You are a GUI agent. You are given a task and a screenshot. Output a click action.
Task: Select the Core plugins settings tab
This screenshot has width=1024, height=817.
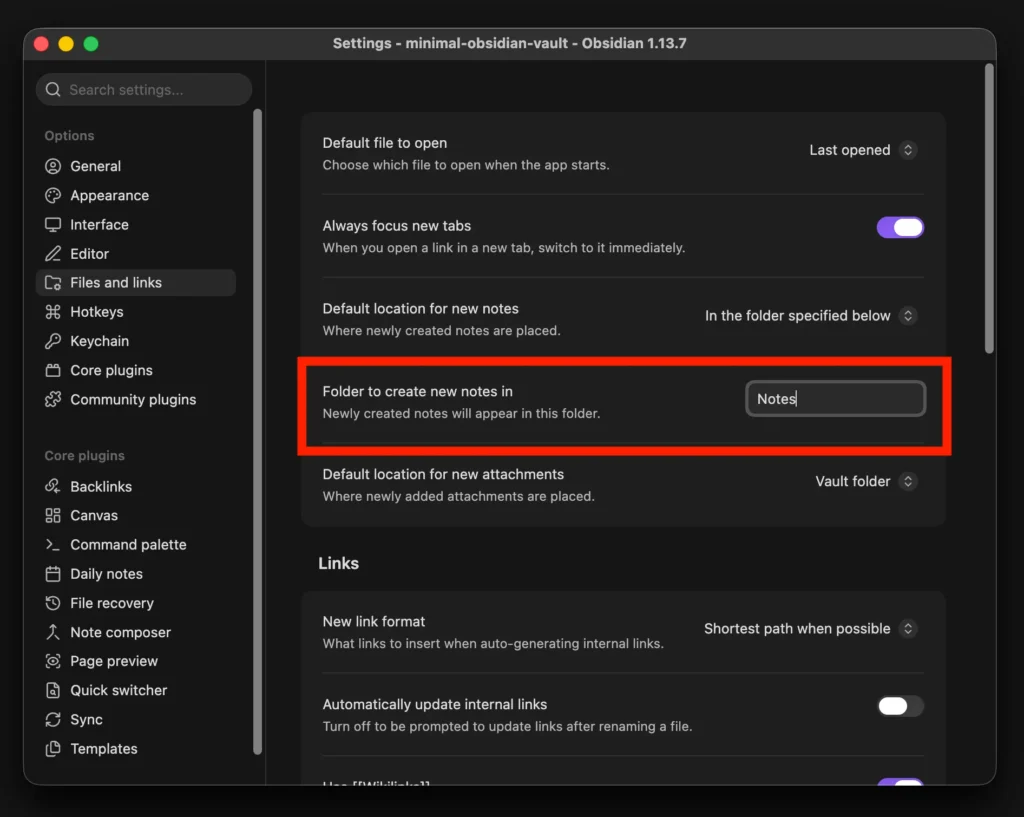click(x=136, y=370)
